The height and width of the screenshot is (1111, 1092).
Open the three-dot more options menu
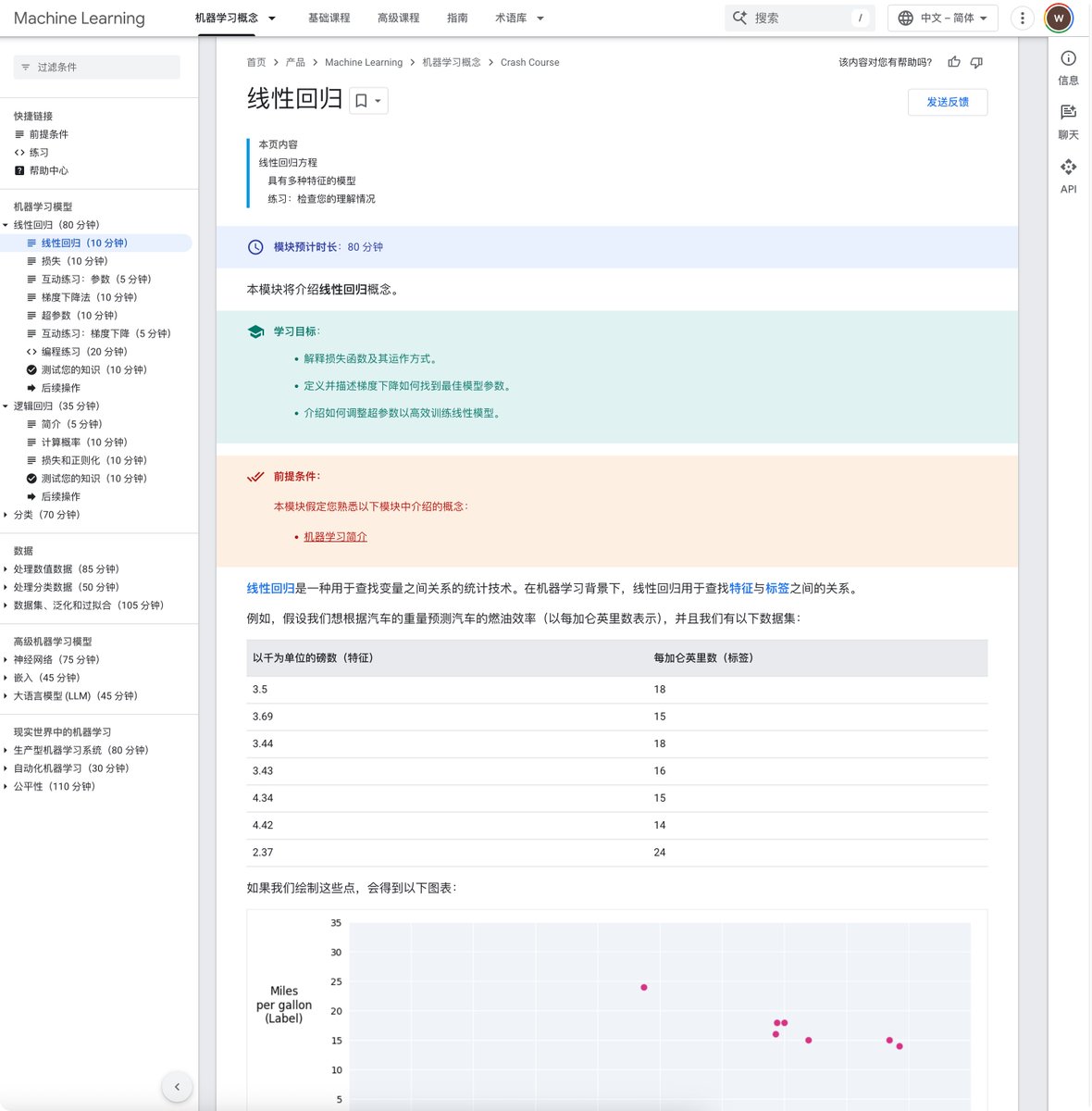[1022, 18]
